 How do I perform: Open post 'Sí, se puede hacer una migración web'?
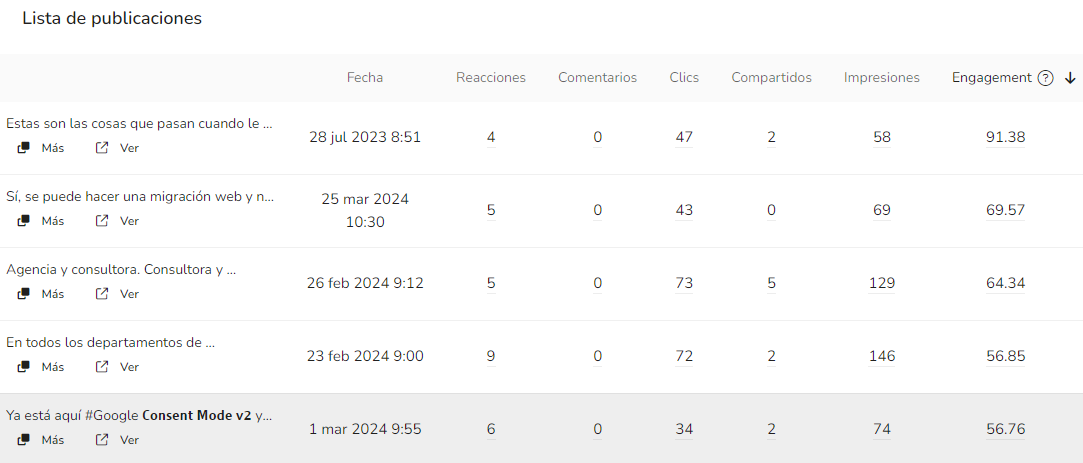click(140, 197)
